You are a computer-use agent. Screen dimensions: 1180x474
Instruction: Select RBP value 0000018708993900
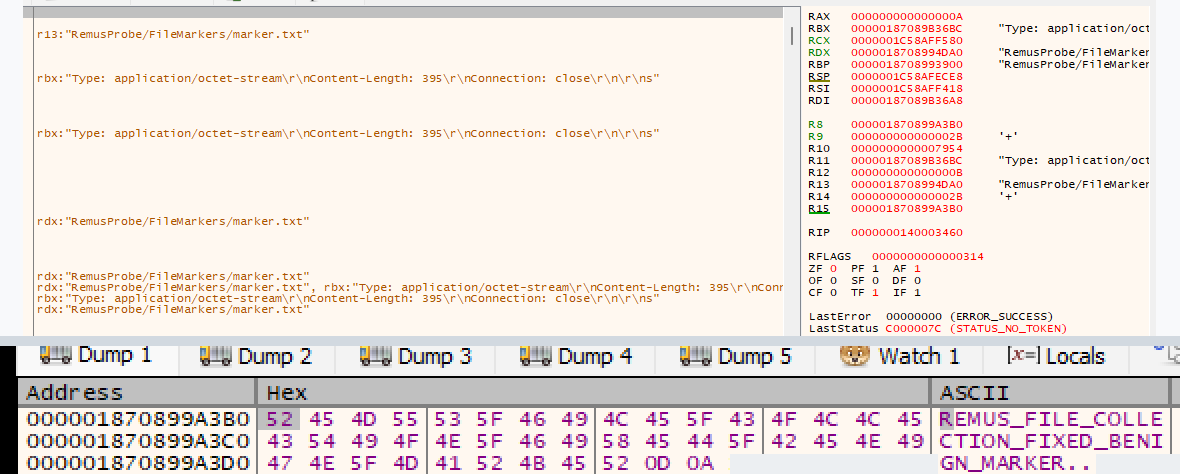[x=907, y=65]
